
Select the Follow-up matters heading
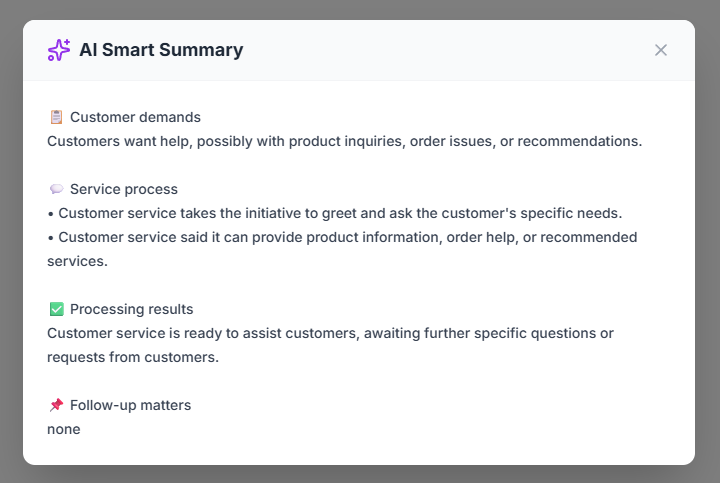point(130,405)
